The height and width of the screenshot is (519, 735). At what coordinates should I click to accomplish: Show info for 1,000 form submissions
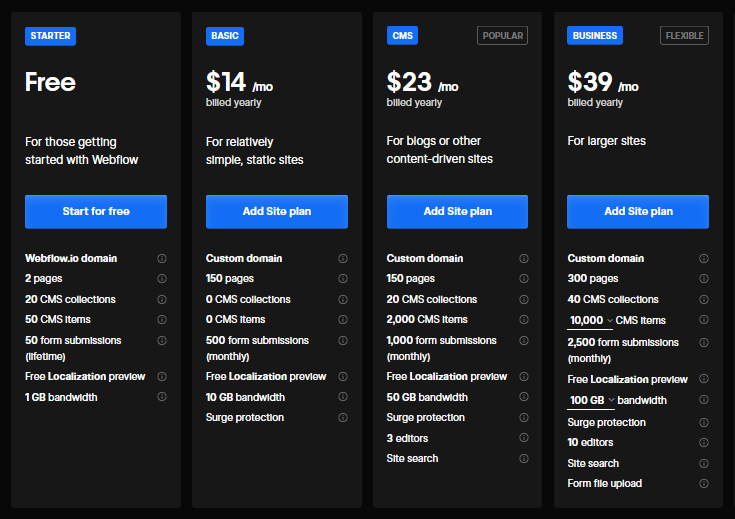point(524,340)
